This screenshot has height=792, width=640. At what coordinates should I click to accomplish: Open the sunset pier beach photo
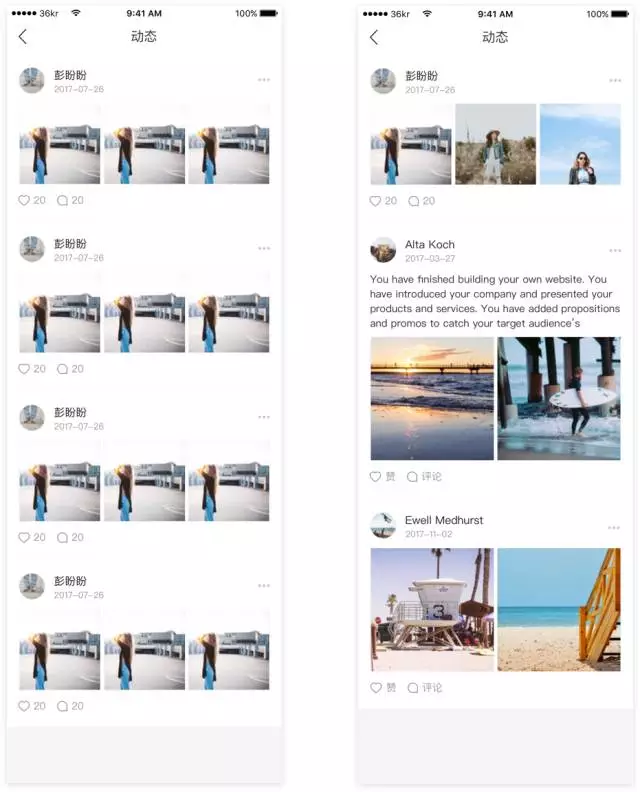click(432, 399)
